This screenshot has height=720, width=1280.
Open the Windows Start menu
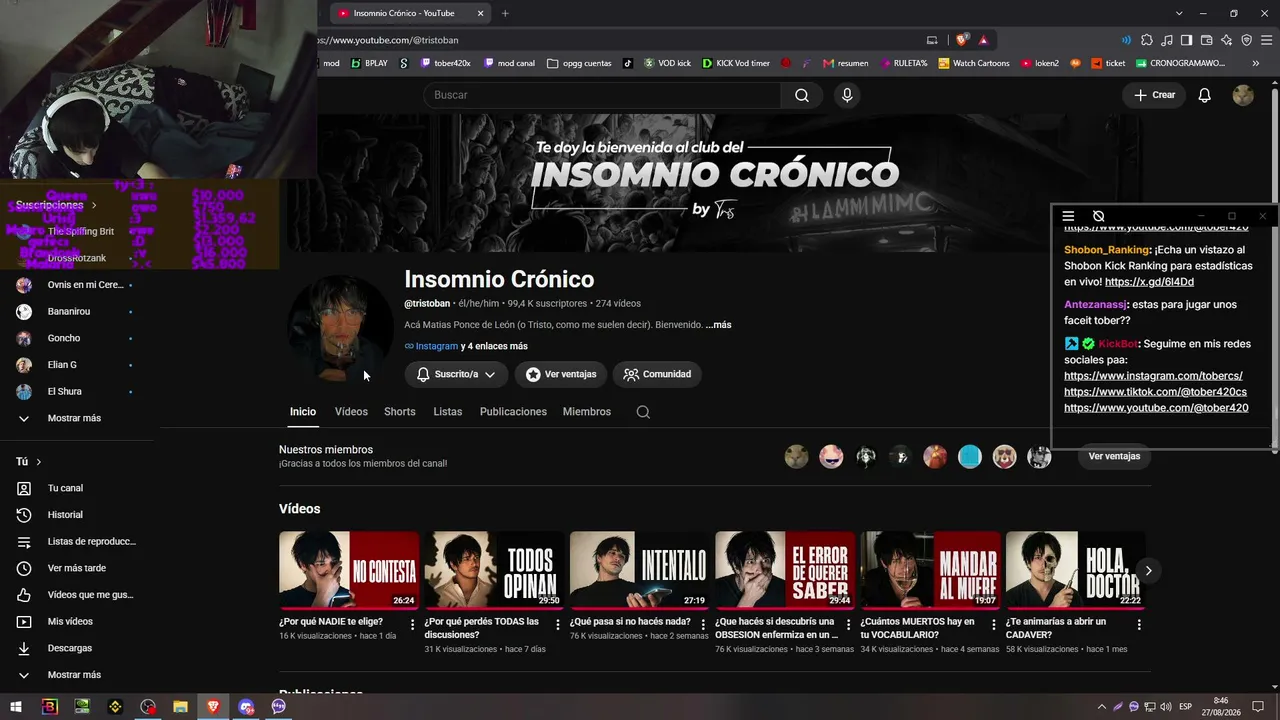coord(16,707)
